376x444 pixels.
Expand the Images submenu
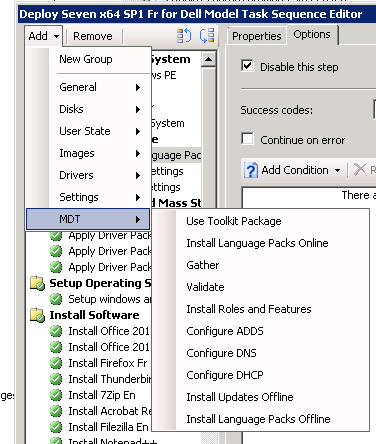(x=88, y=153)
